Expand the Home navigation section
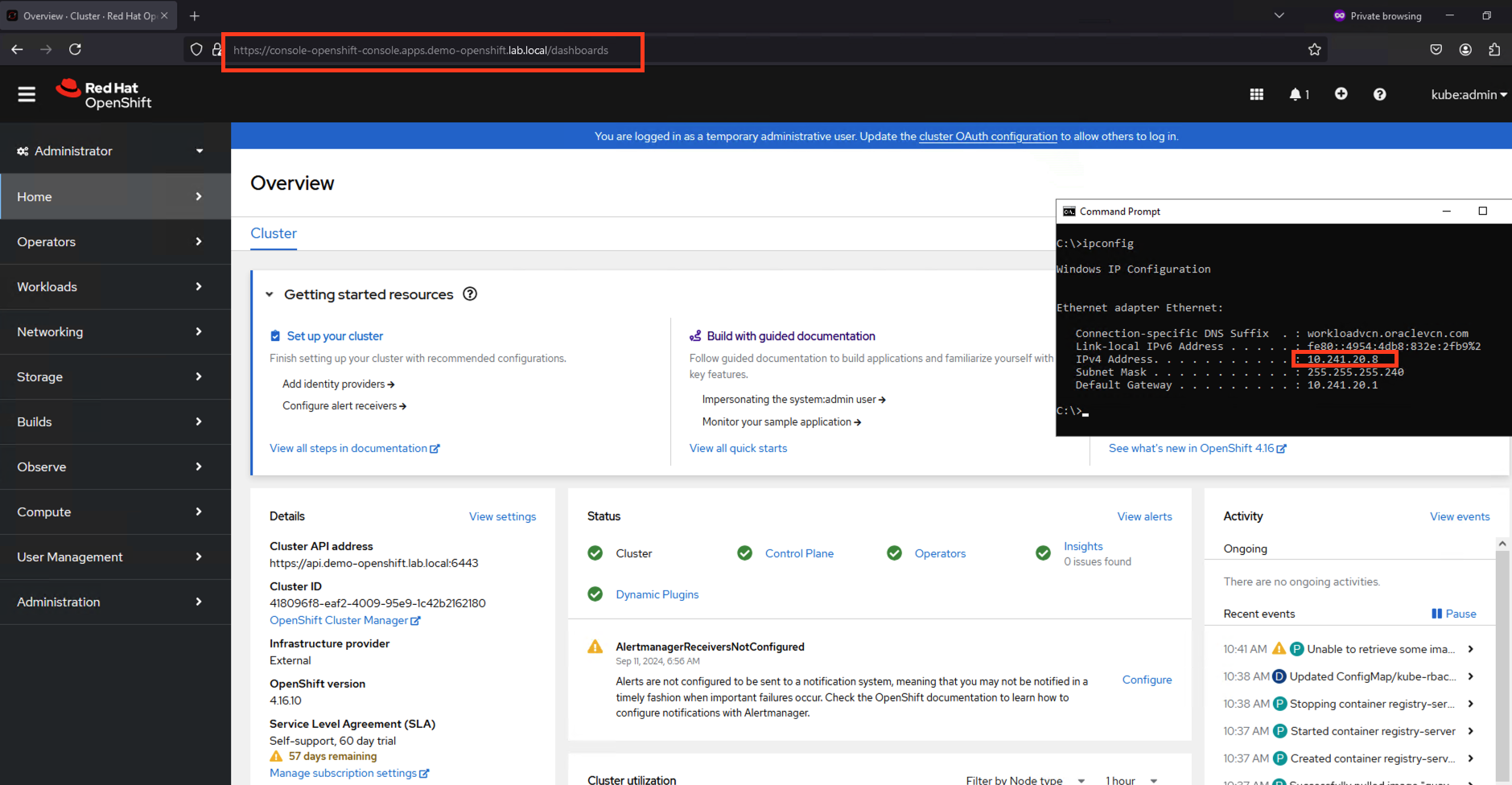Screen dimensions: 1512x785 (115, 196)
